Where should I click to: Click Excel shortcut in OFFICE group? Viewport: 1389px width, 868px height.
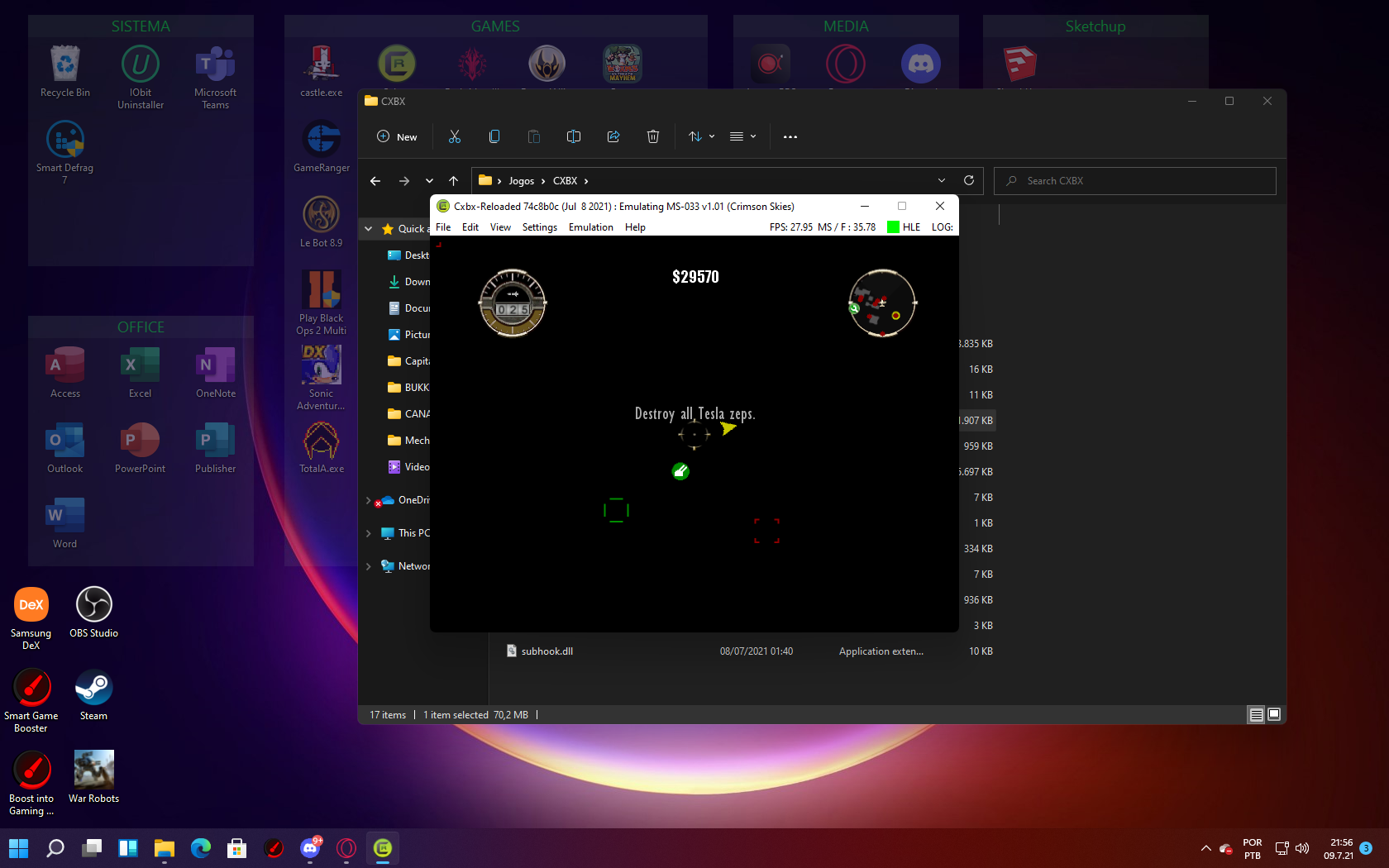[x=140, y=373]
